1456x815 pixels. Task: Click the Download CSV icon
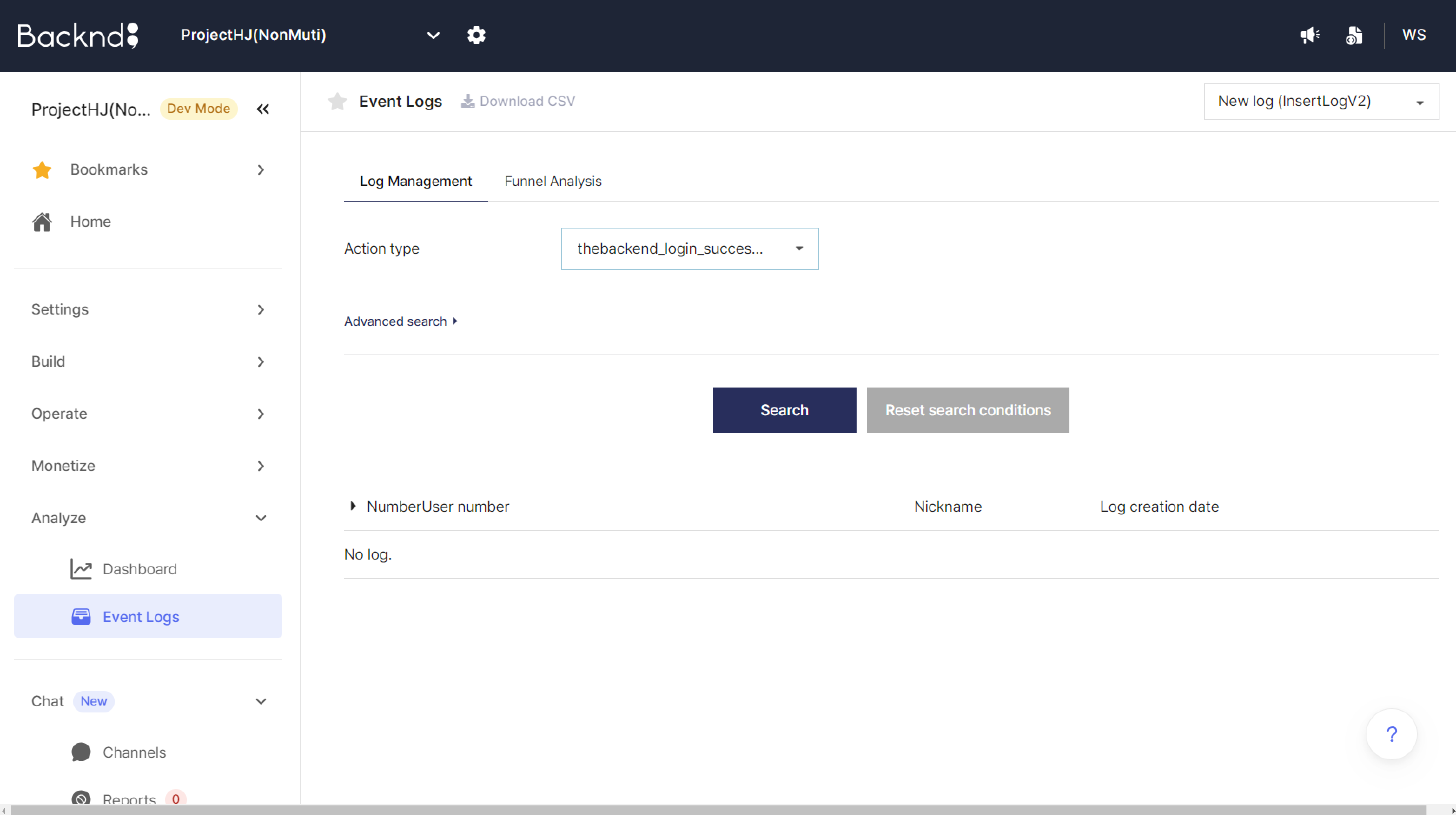[x=468, y=101]
